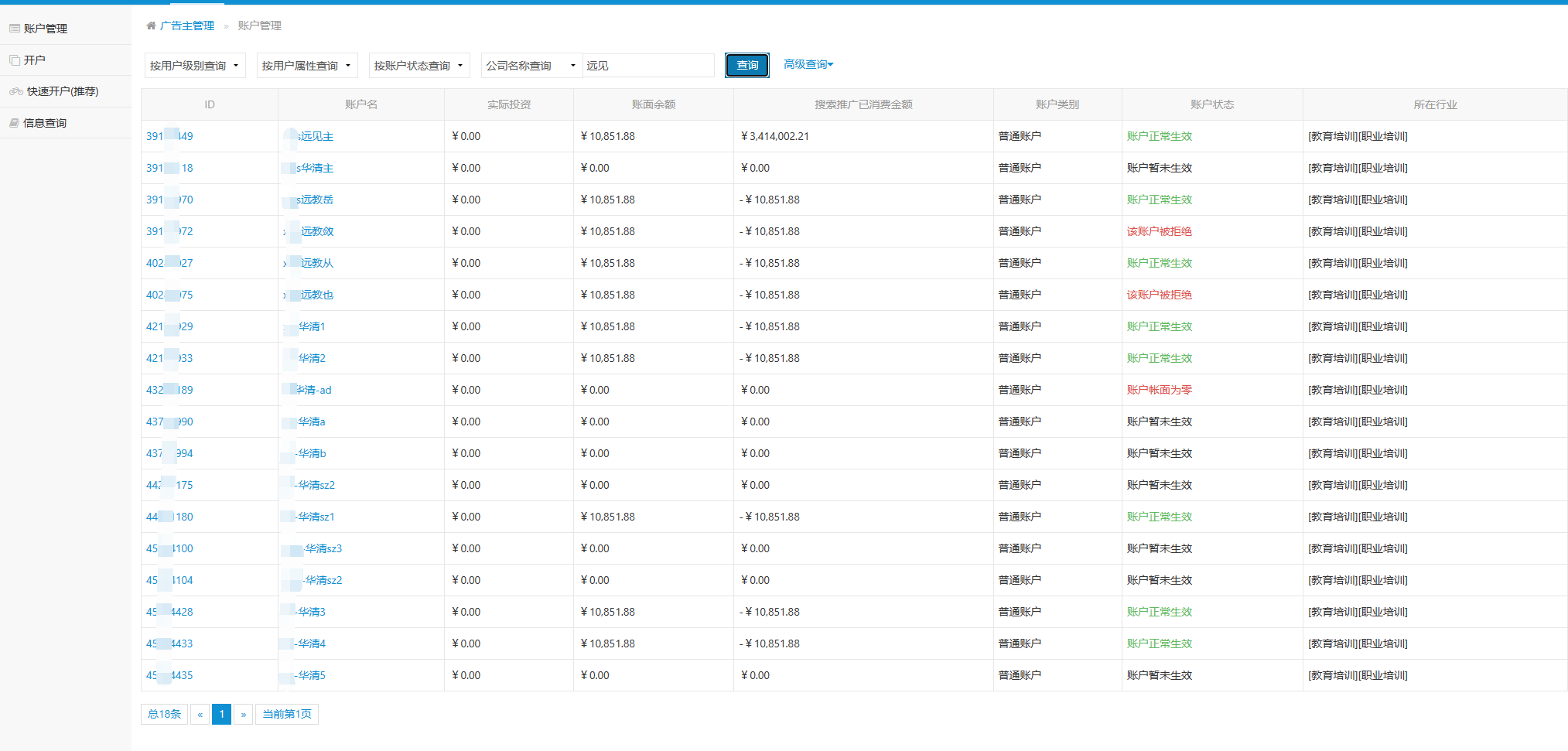Click the 快速开户 binoculars icon

(16, 91)
